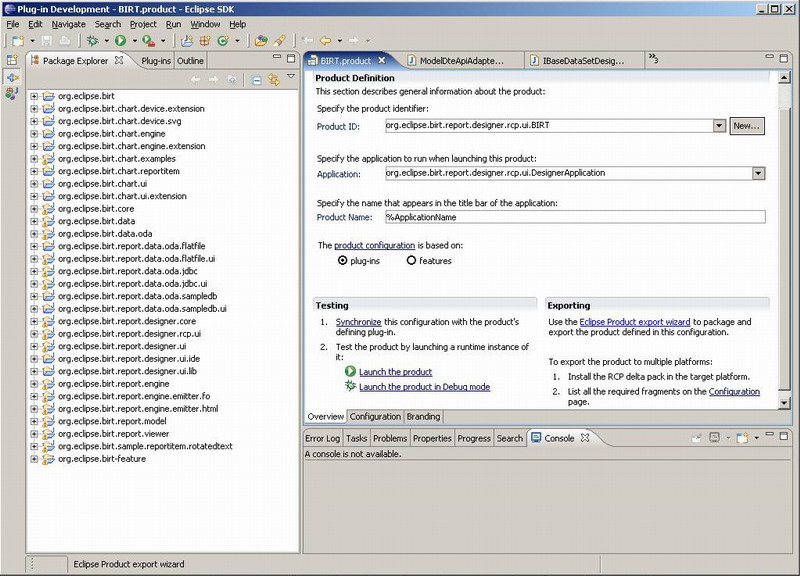The width and height of the screenshot is (800, 576).
Task: Open the File menu
Action: click(13, 24)
